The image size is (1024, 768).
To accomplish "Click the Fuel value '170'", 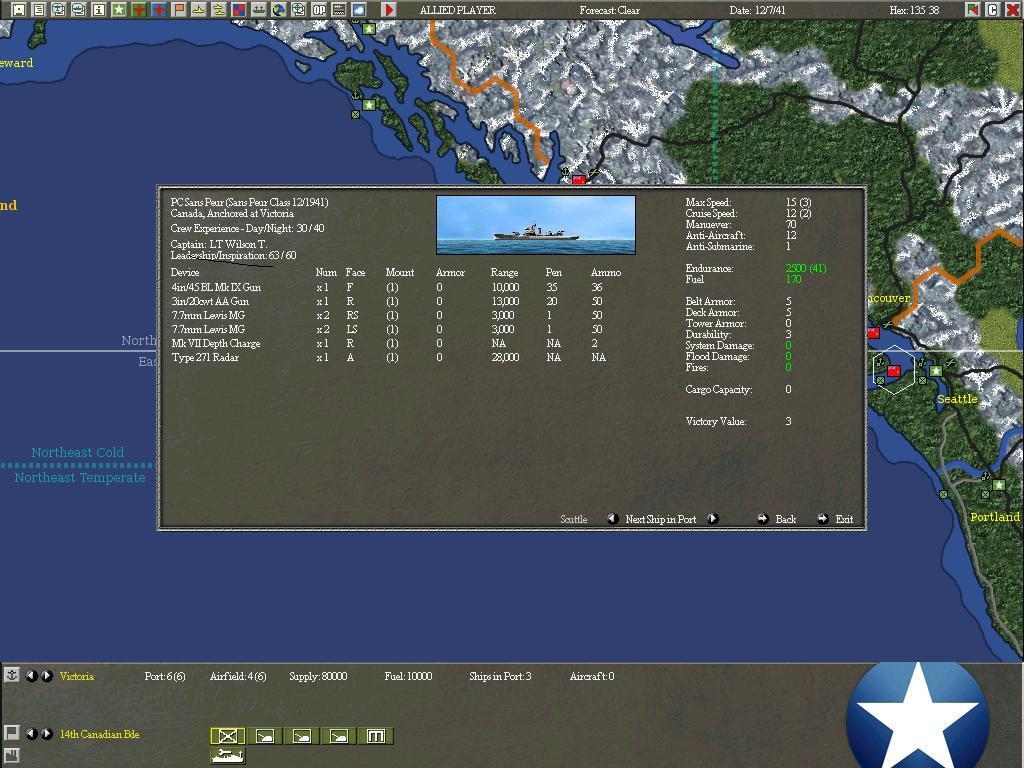I will [793, 280].
